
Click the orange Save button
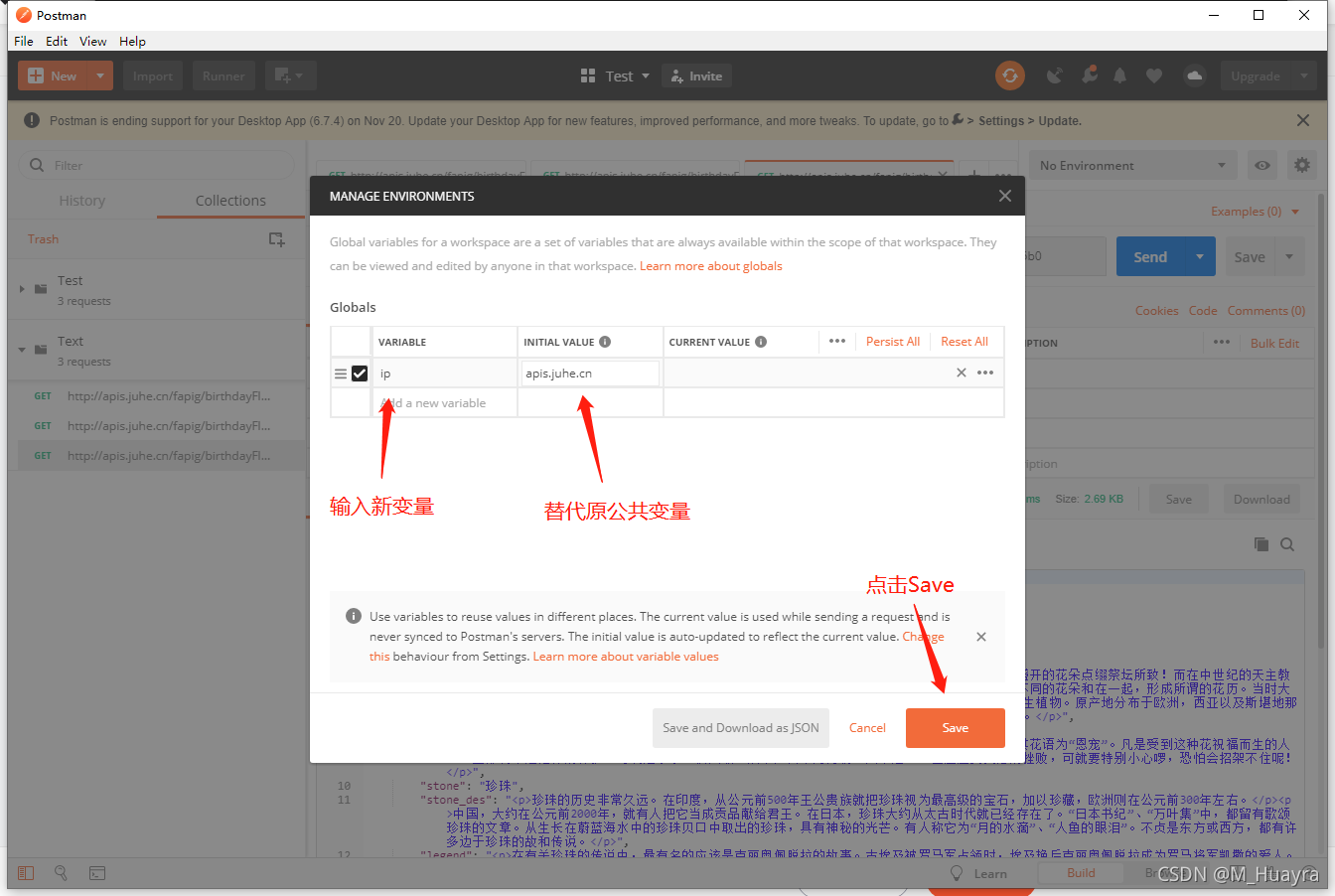pos(955,728)
